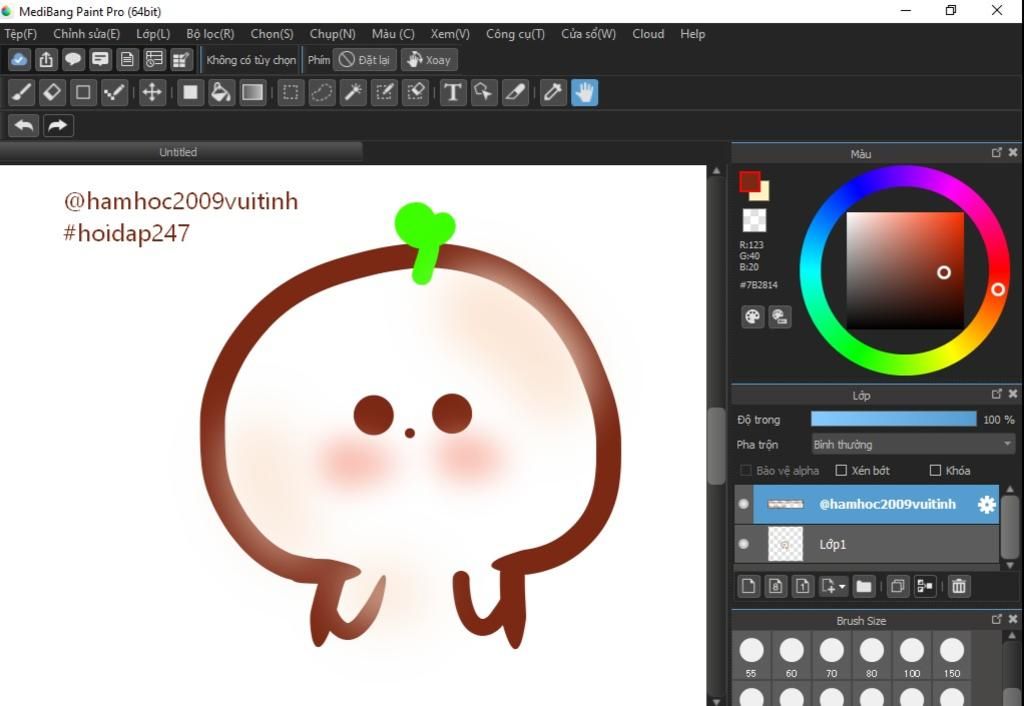This screenshot has width=1024, height=706.
Task: Select the Move tool
Action: pyautogui.click(x=152, y=92)
